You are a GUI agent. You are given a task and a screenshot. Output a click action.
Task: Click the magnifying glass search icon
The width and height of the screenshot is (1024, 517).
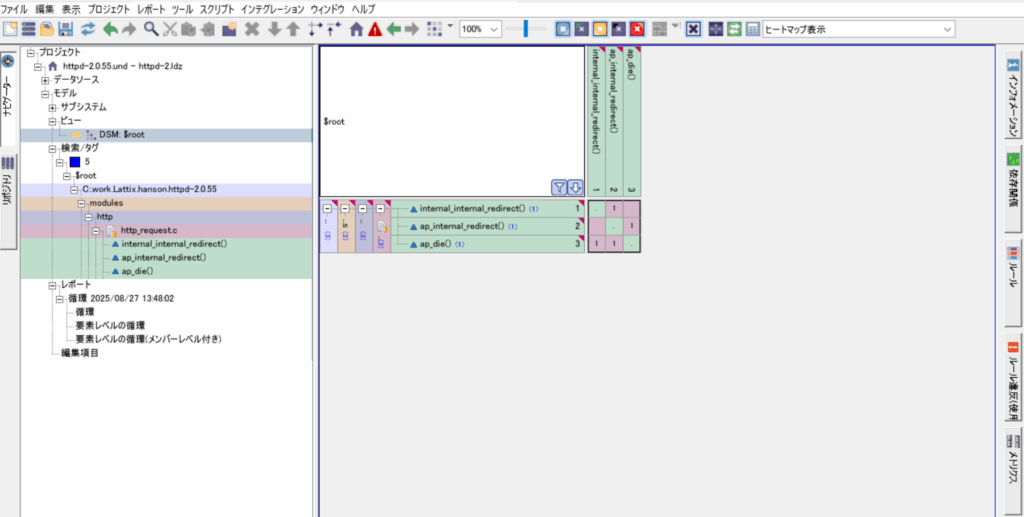point(151,29)
